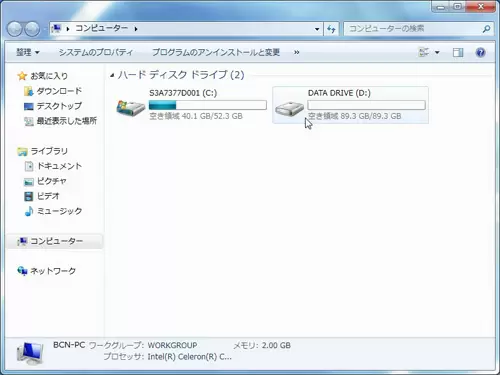
Task: Open the 整理 dropdown menu
Action: [28, 52]
